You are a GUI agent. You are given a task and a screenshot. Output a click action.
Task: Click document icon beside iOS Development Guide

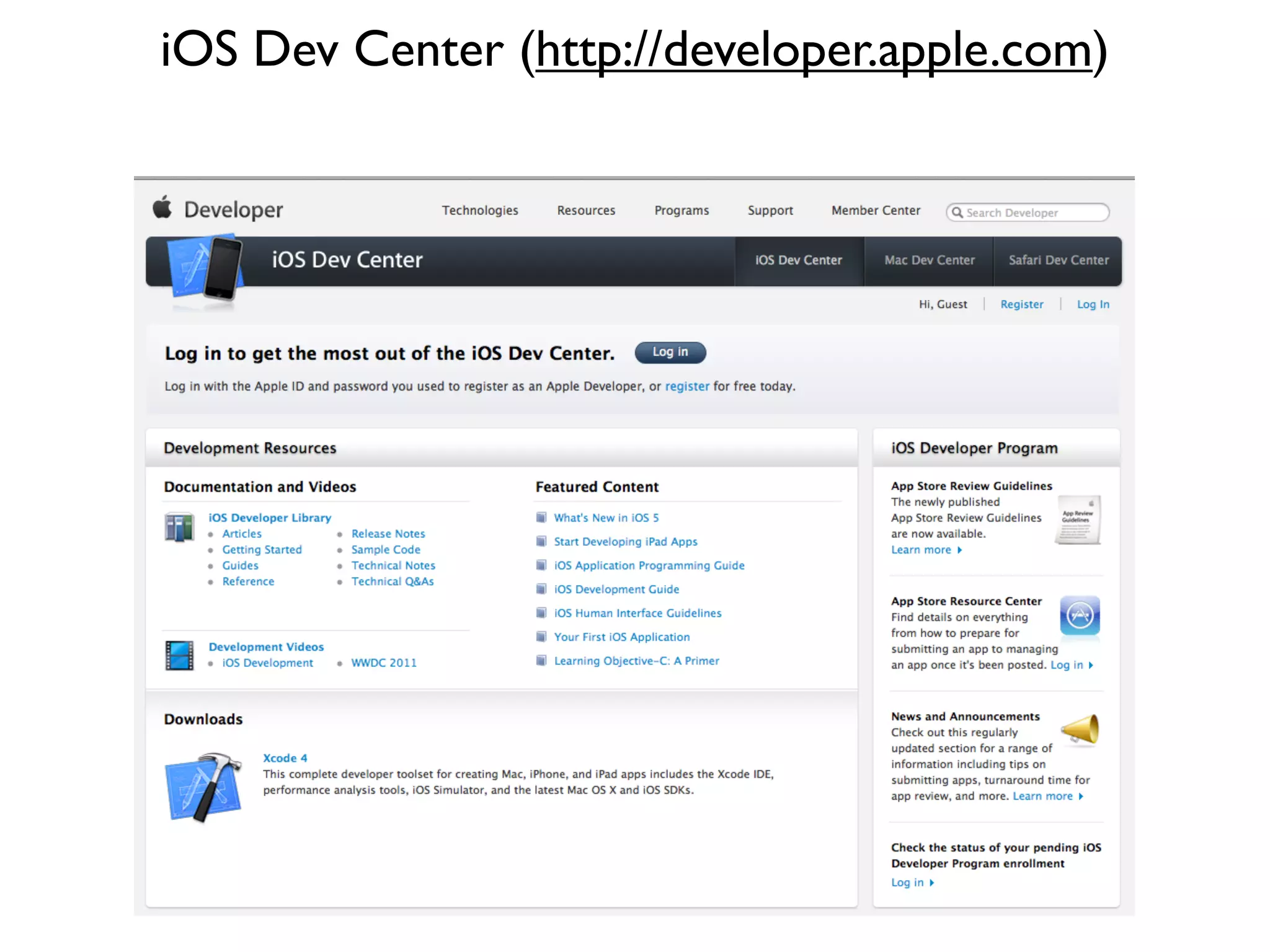(x=541, y=589)
